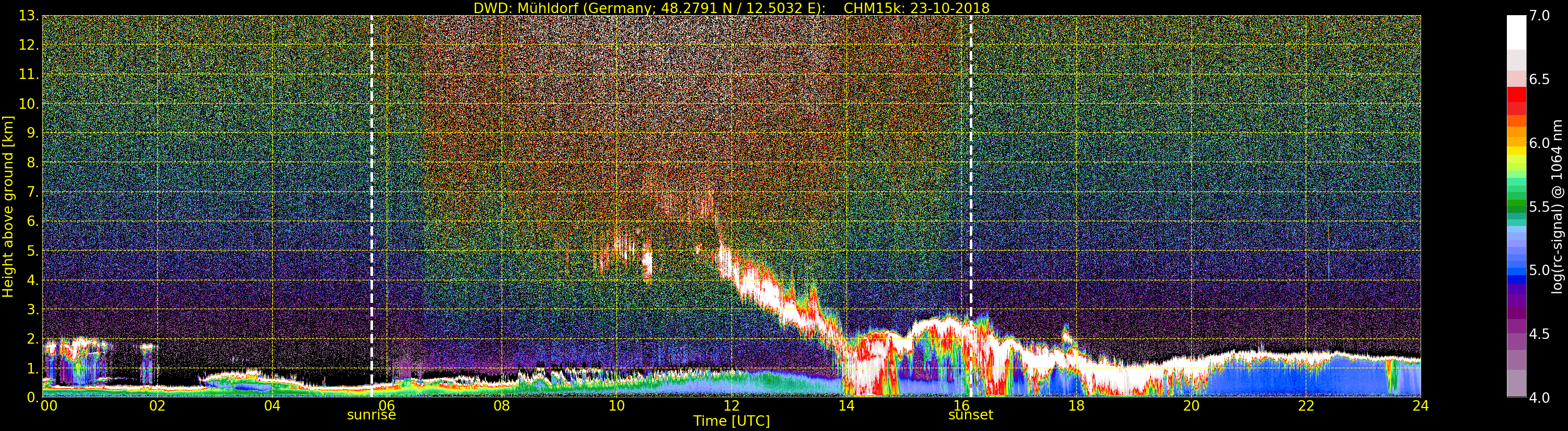Click the '6.5' colorbar tick value
The width and height of the screenshot is (1568, 431).
[1539, 80]
